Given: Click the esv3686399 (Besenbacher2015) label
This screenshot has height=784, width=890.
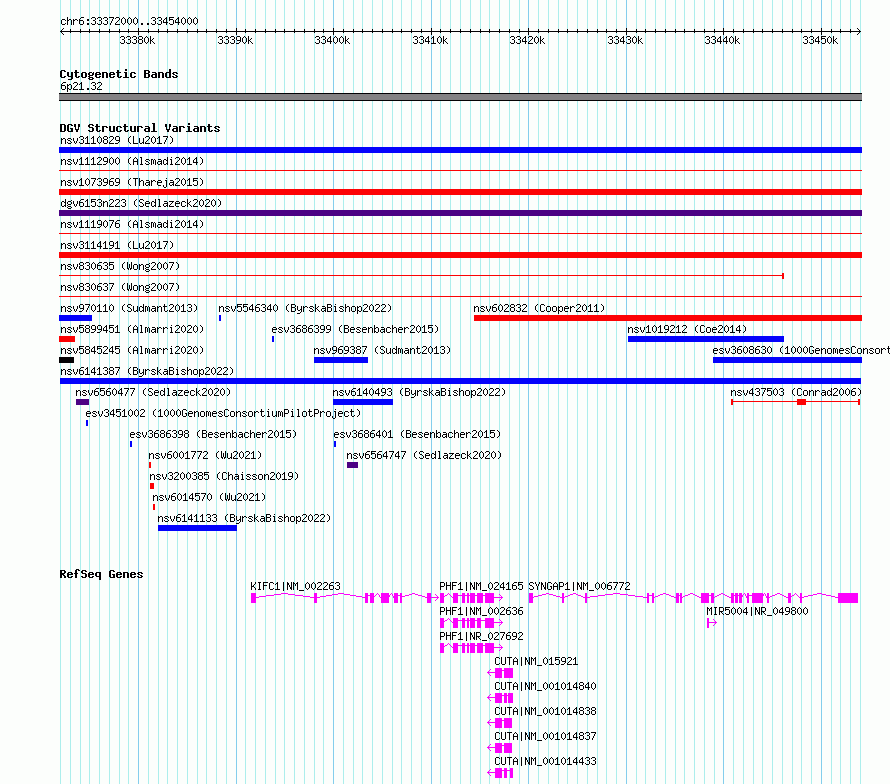Looking at the screenshot, I should (355, 329).
